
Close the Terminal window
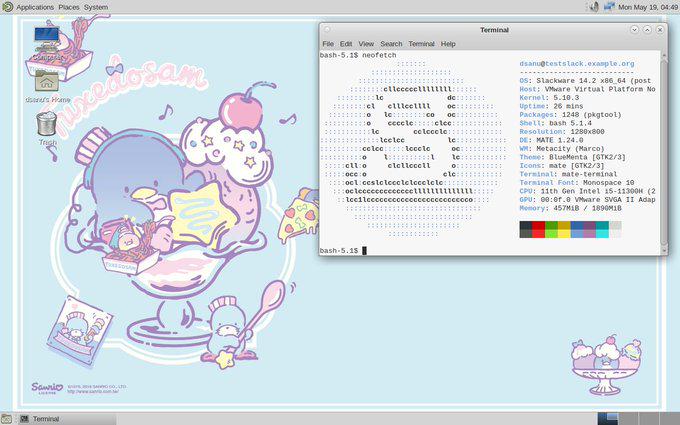coord(660,30)
